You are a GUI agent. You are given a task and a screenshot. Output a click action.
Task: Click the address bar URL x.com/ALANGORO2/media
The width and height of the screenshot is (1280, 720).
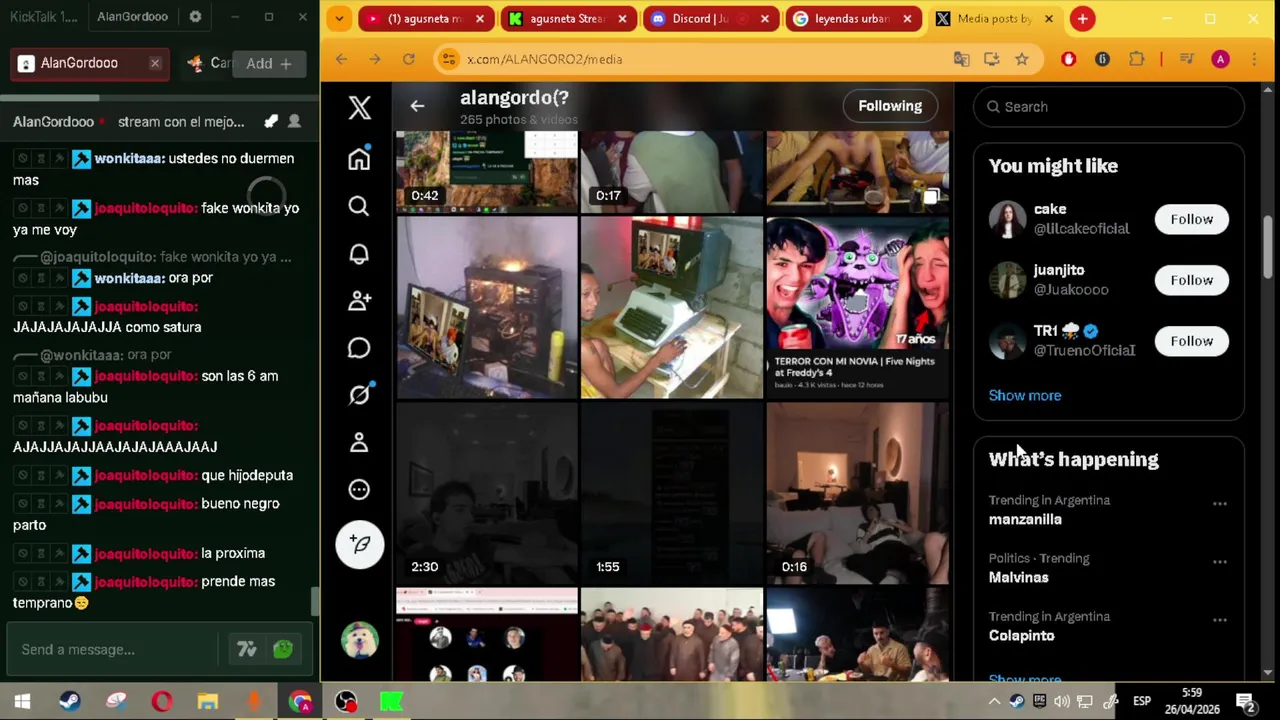pos(544,59)
